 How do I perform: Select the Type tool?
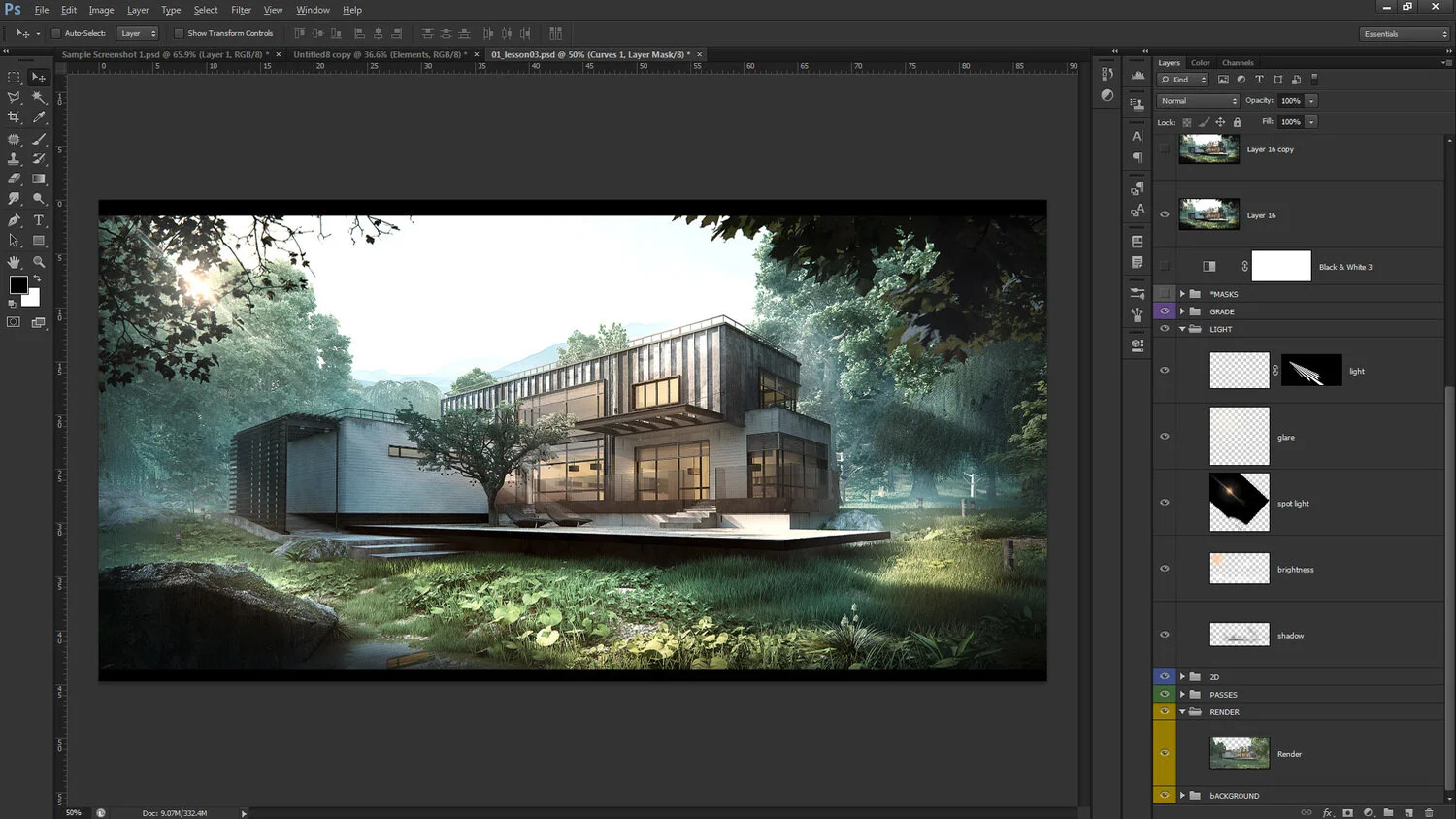click(x=39, y=220)
